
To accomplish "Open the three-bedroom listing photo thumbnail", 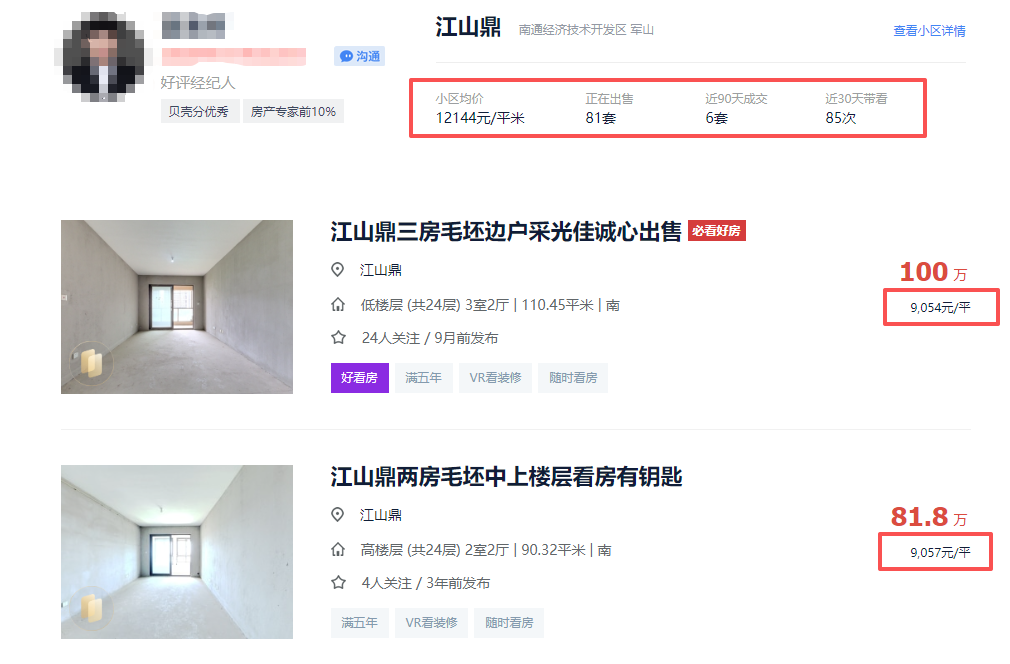I will click(x=177, y=306).
